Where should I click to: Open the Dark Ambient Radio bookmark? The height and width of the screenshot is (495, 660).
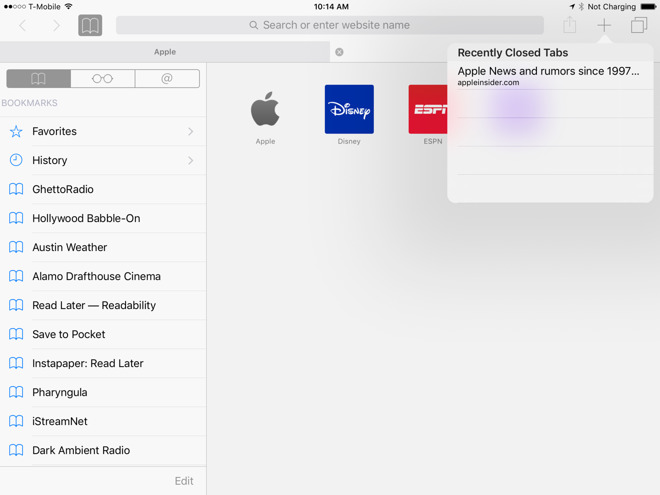tap(103, 451)
